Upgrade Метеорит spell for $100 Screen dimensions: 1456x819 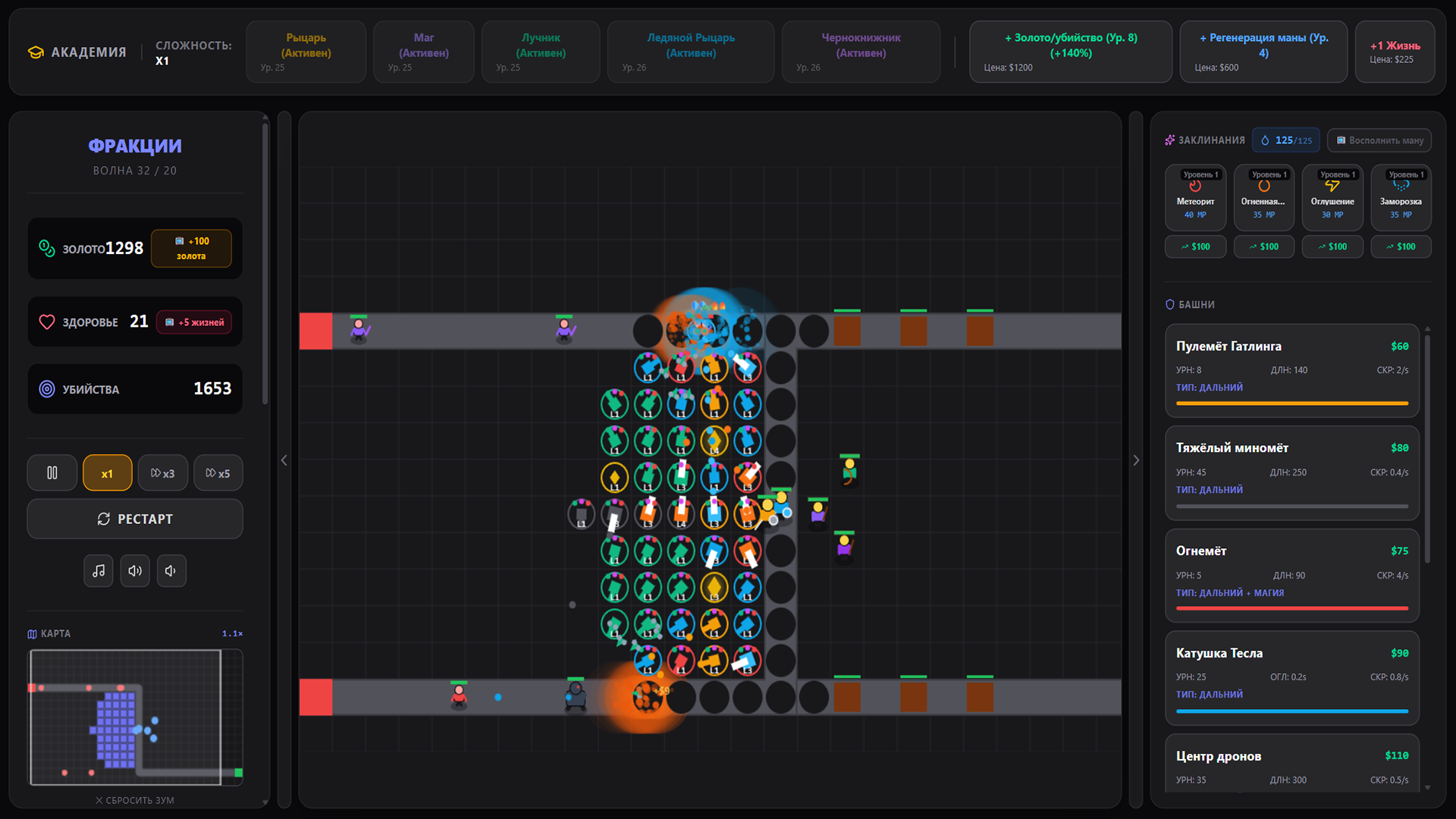tap(1195, 246)
